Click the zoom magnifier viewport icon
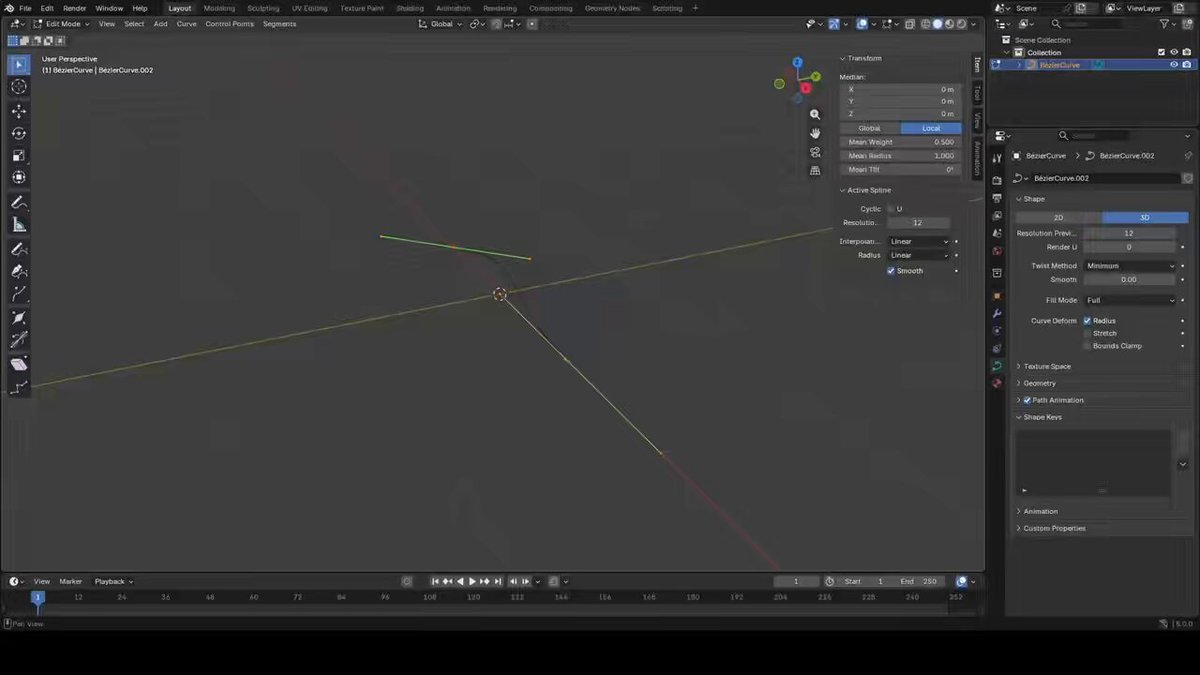The height and width of the screenshot is (675, 1200). click(x=815, y=115)
